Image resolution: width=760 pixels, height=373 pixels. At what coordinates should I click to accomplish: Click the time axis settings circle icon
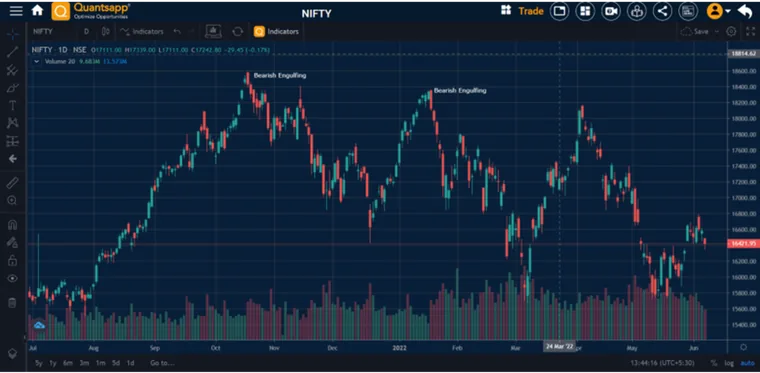click(x=744, y=347)
